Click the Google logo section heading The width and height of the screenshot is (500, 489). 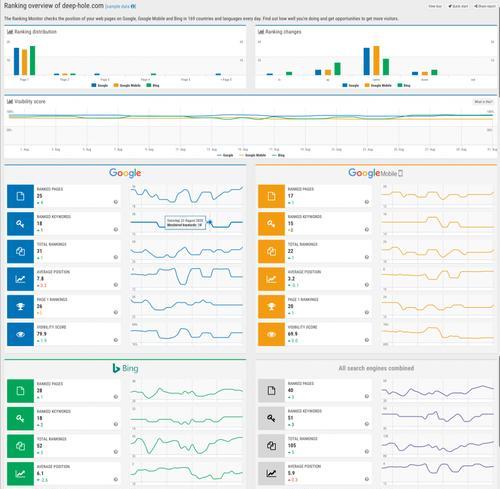tap(125, 173)
